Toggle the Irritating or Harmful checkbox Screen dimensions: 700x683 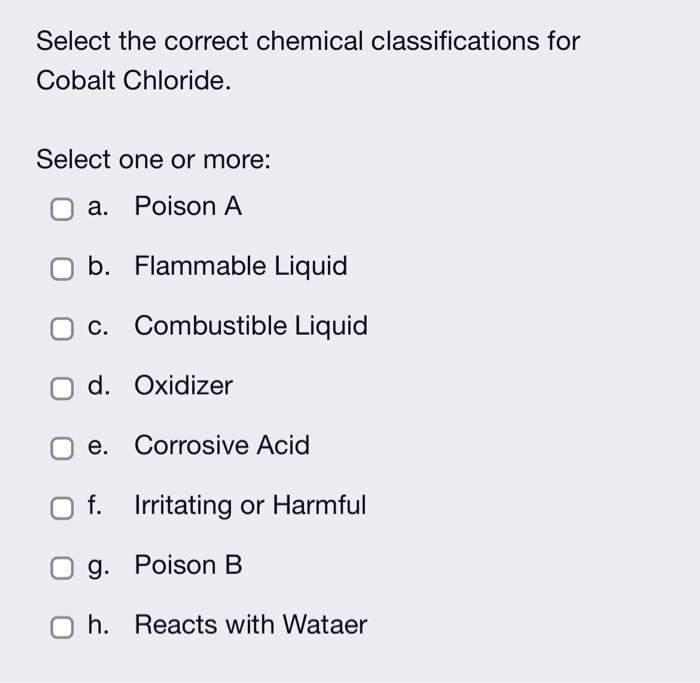click(62, 508)
